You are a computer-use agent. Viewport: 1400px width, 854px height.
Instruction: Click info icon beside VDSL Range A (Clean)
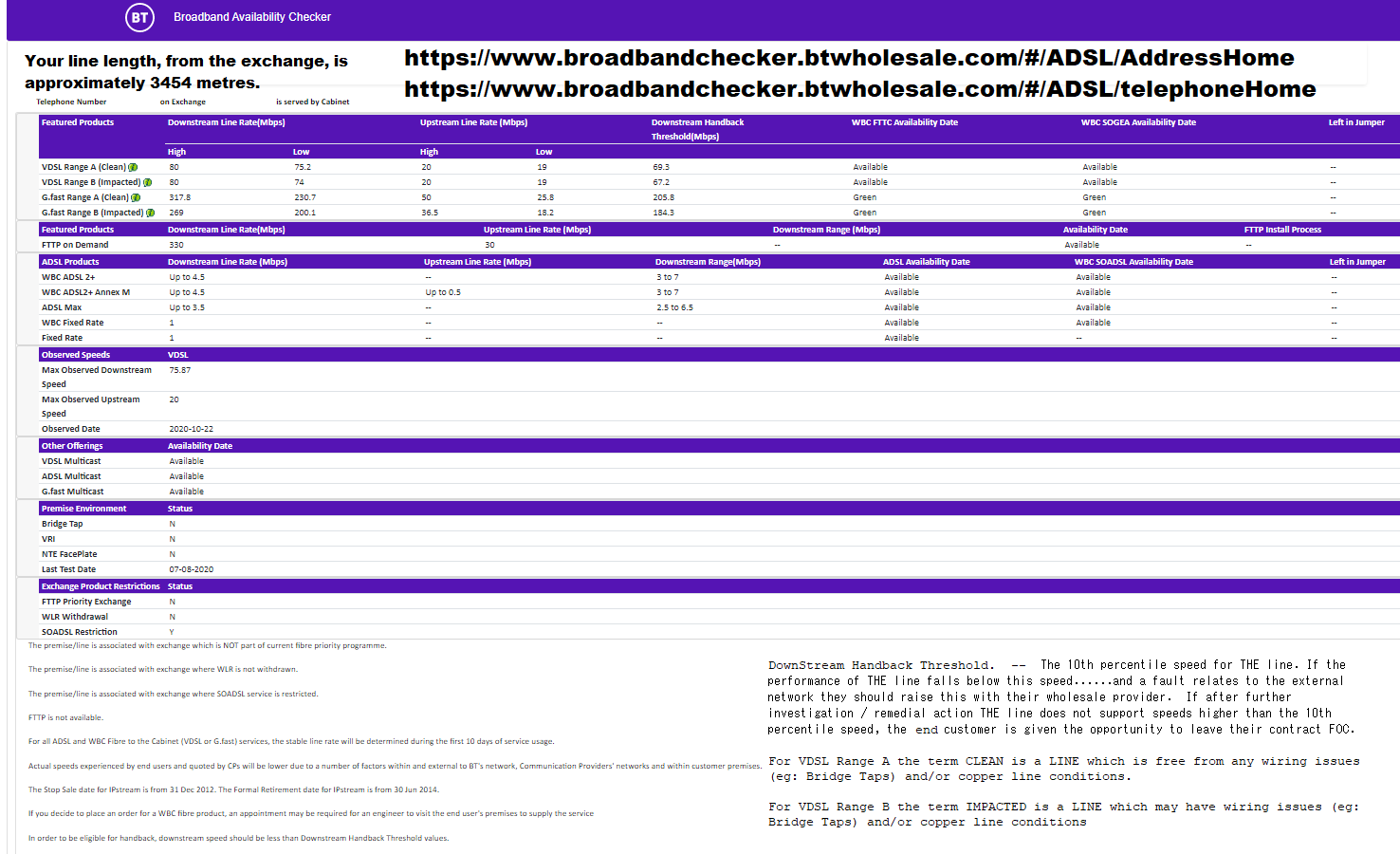(x=133, y=167)
